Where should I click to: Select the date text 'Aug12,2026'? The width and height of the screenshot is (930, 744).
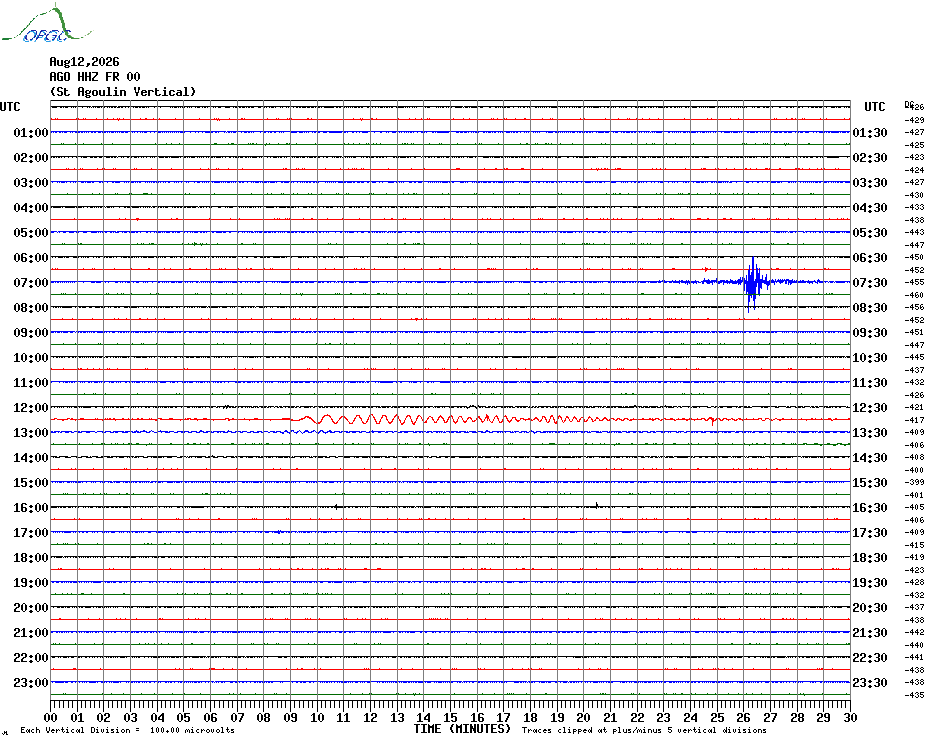pos(84,62)
